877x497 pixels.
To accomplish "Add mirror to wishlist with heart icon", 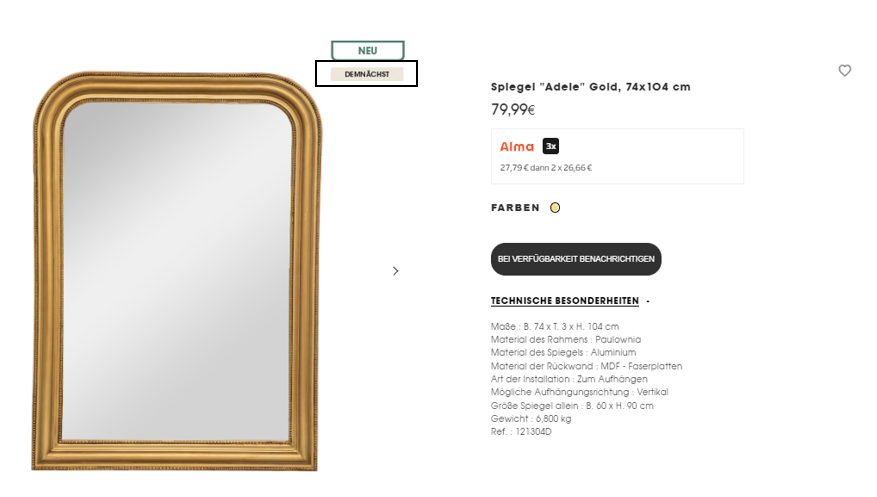I will [845, 70].
